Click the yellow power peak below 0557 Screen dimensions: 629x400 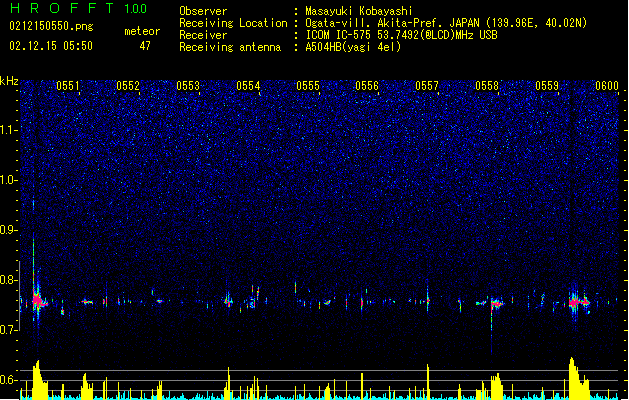[428, 381]
